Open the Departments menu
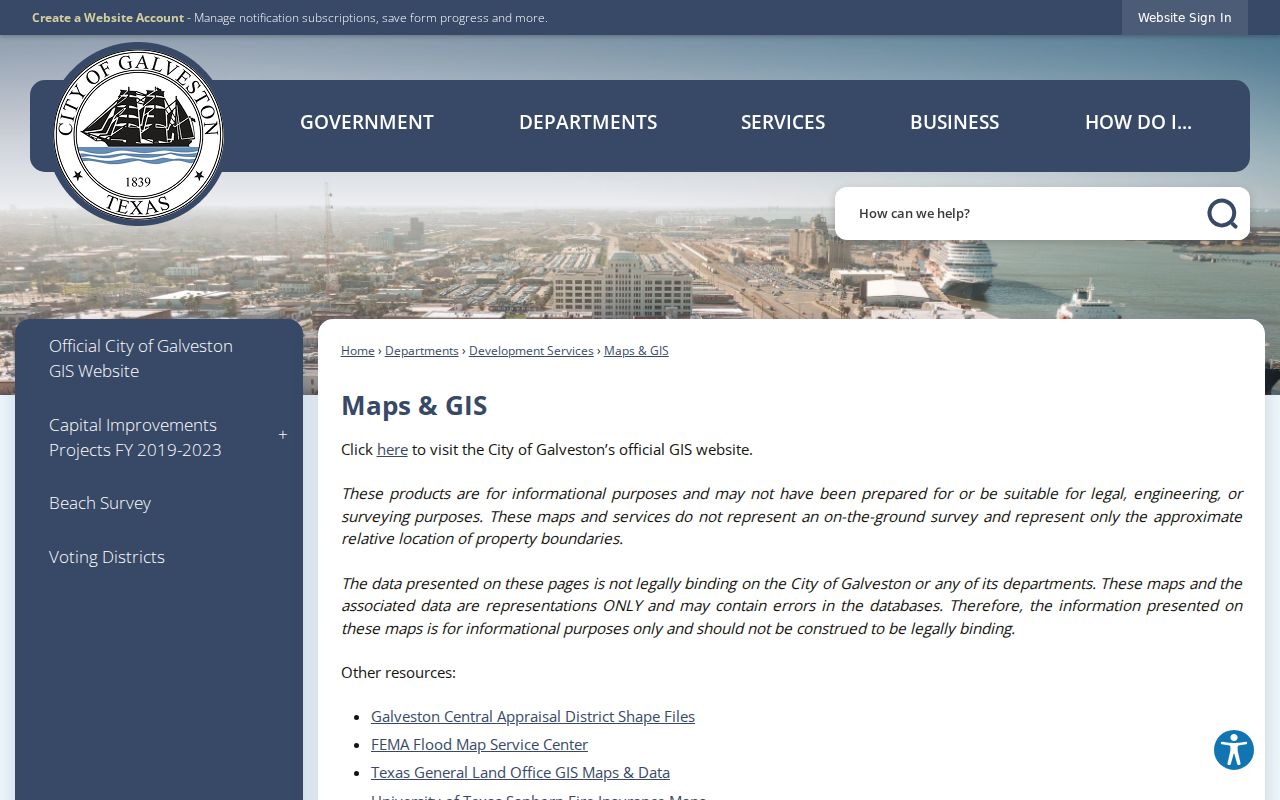 588,122
